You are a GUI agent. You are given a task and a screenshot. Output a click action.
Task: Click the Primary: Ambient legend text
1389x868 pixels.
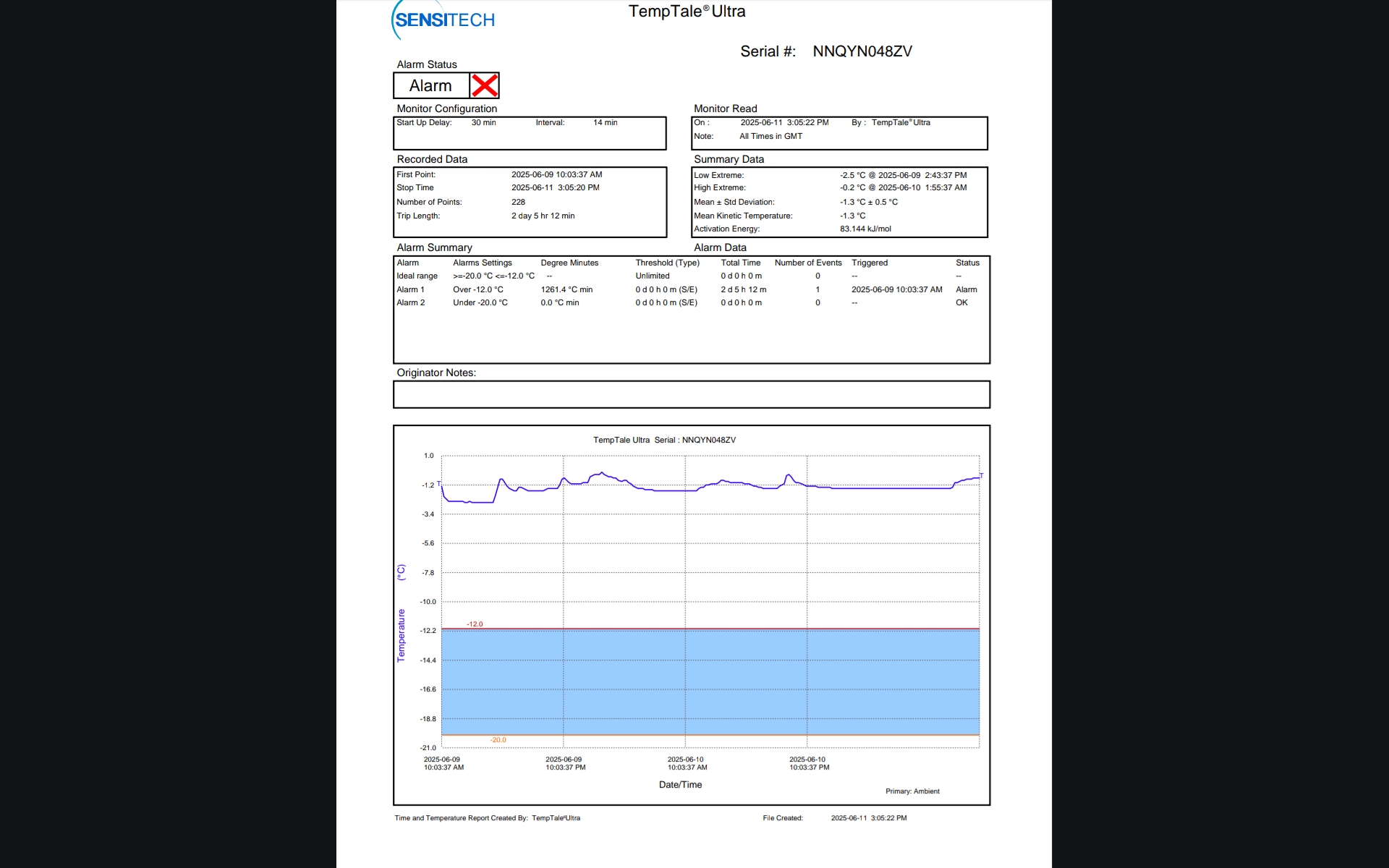coord(912,791)
